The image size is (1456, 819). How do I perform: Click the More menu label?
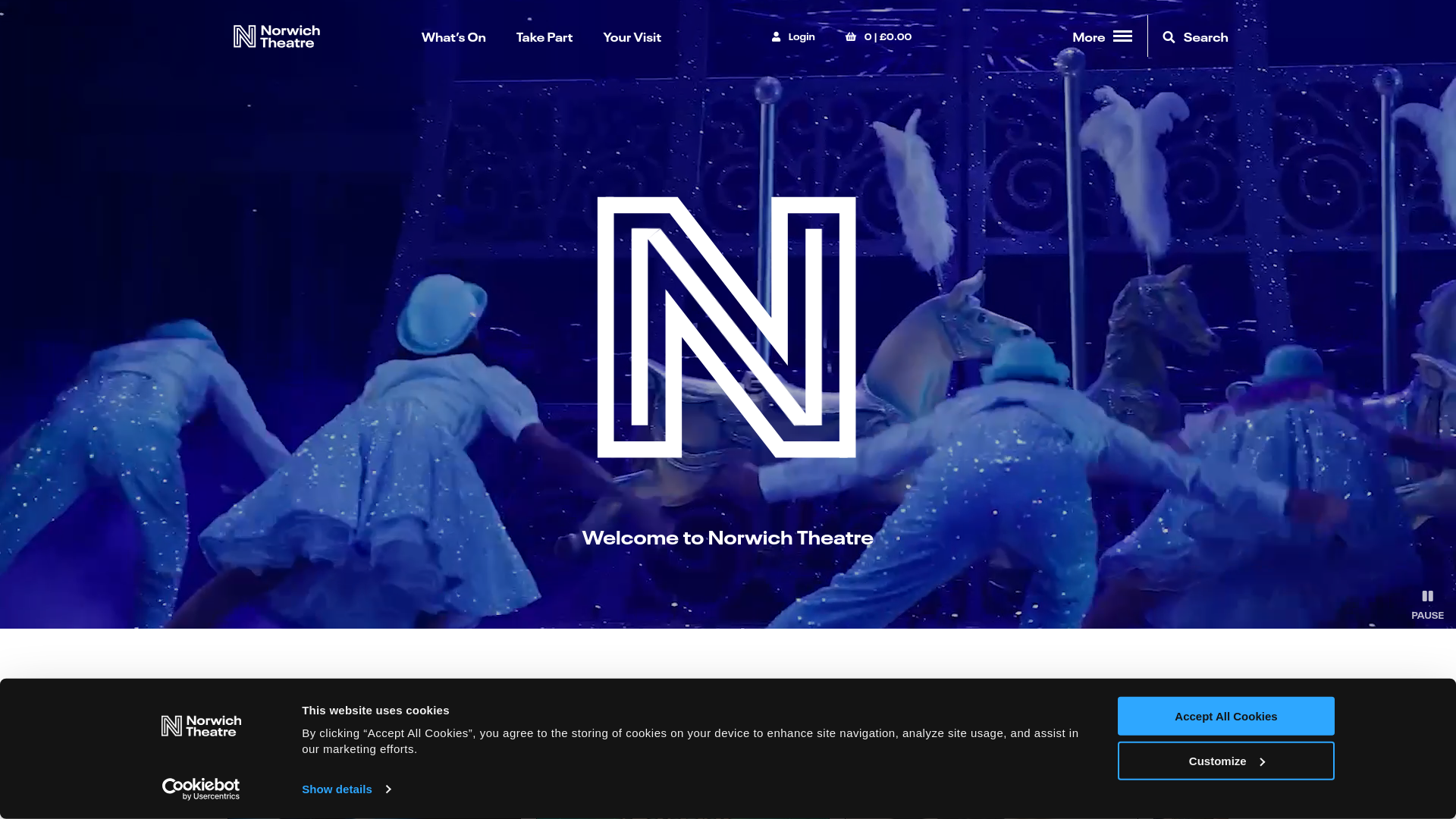click(1088, 37)
